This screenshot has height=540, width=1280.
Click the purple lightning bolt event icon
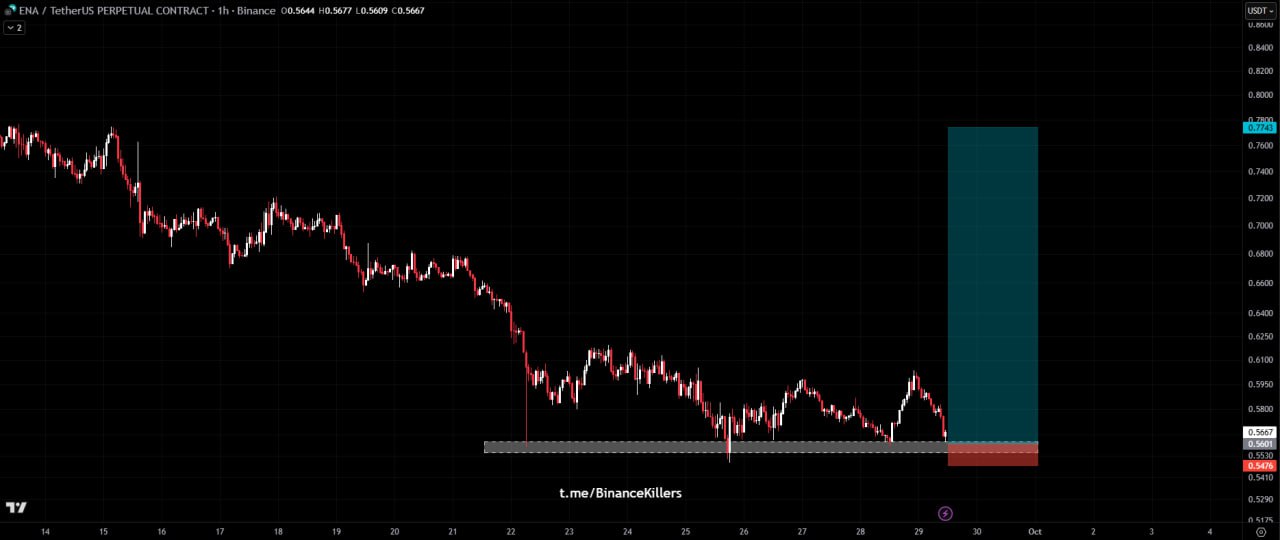point(945,514)
